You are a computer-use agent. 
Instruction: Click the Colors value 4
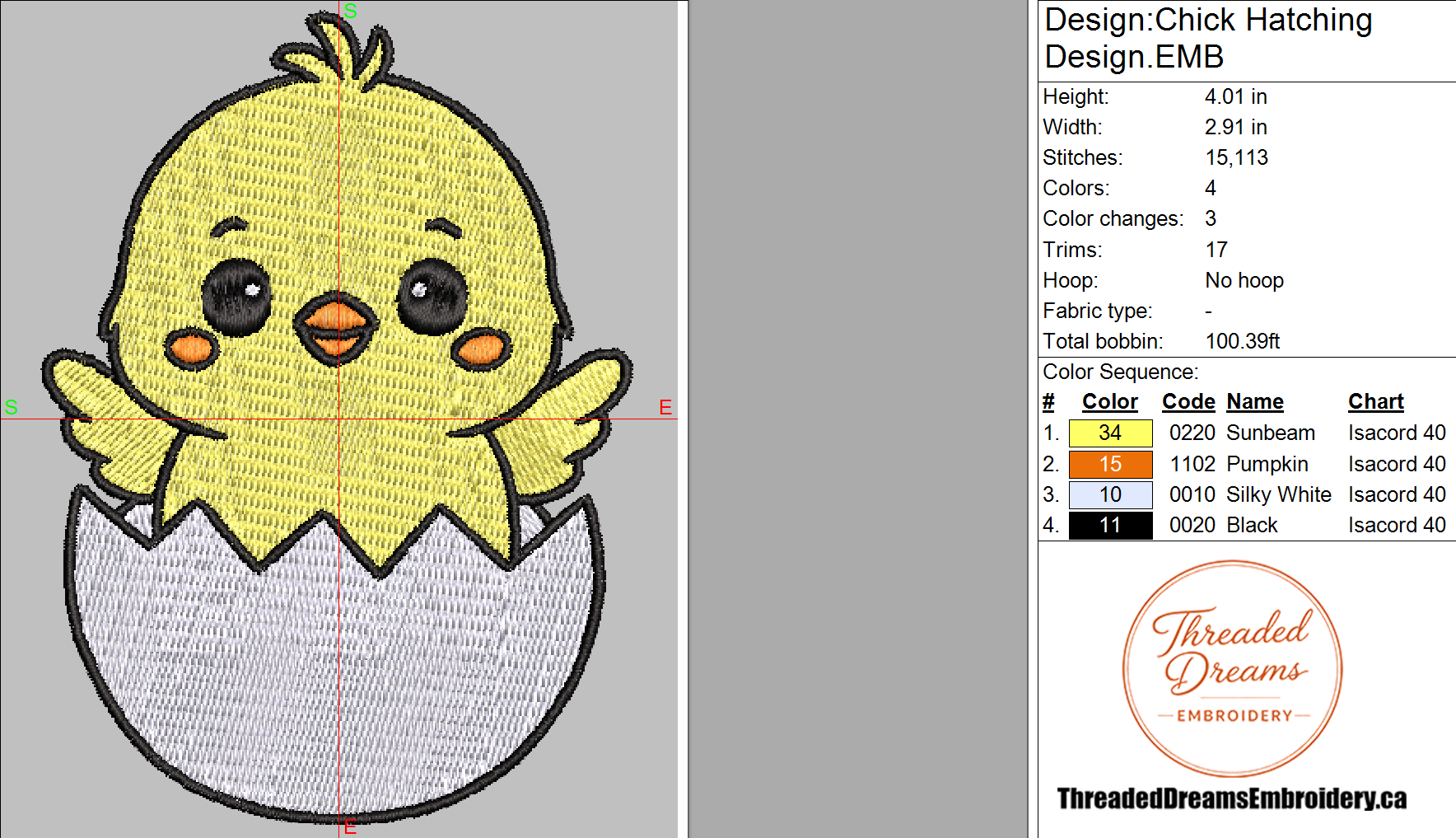(x=1211, y=188)
